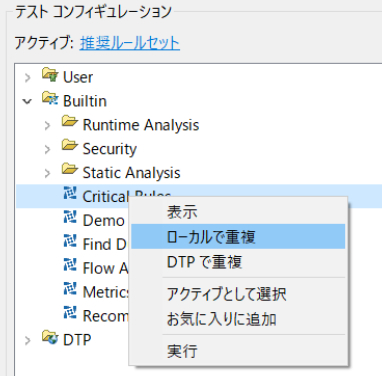Select the Security label
The width and height of the screenshot is (382, 376).
(x=110, y=149)
